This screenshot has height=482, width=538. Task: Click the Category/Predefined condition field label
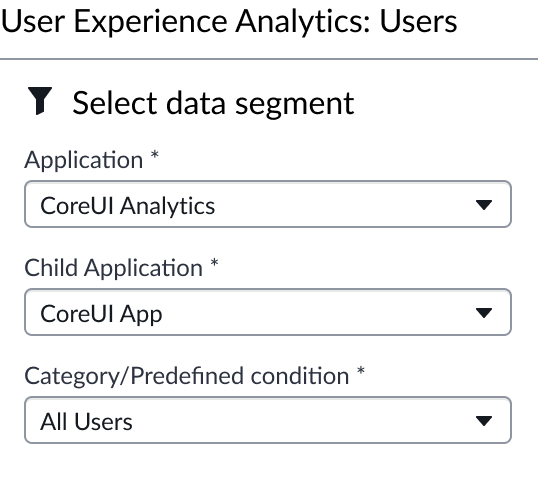coord(187,376)
